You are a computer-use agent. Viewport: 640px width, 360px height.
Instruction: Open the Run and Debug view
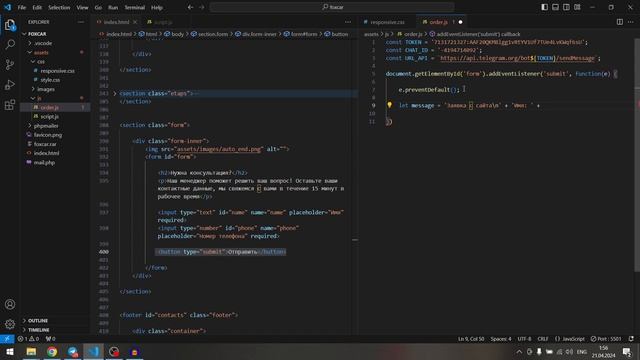click(10, 84)
